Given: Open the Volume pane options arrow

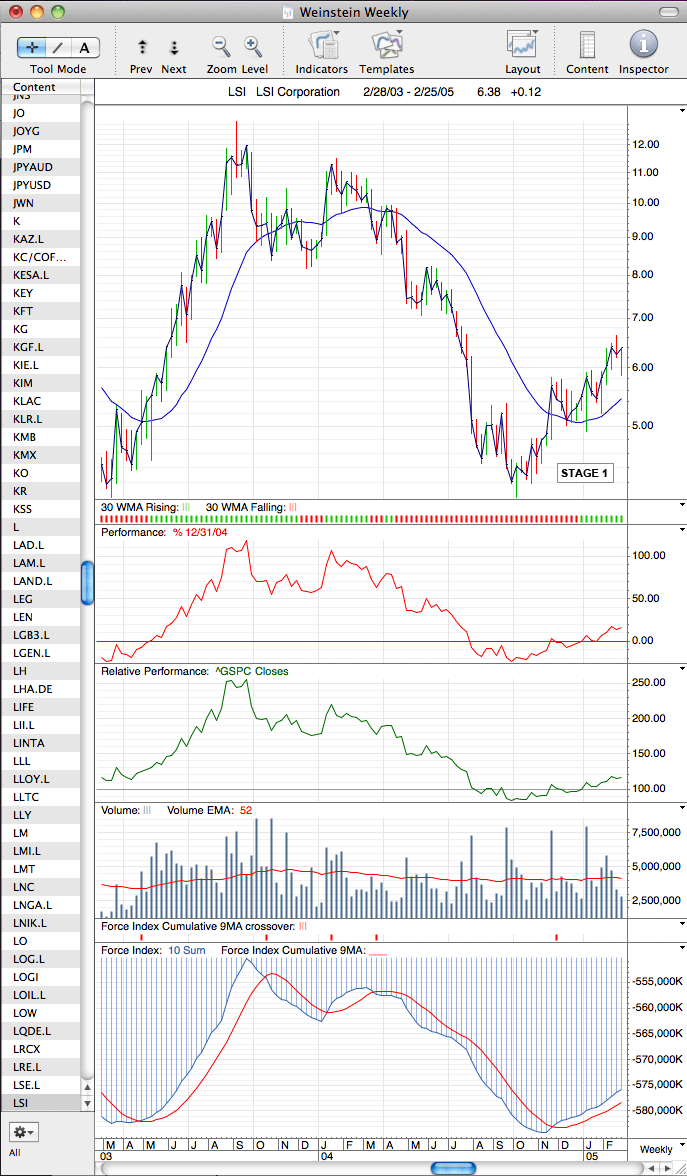Looking at the screenshot, I should coord(682,808).
